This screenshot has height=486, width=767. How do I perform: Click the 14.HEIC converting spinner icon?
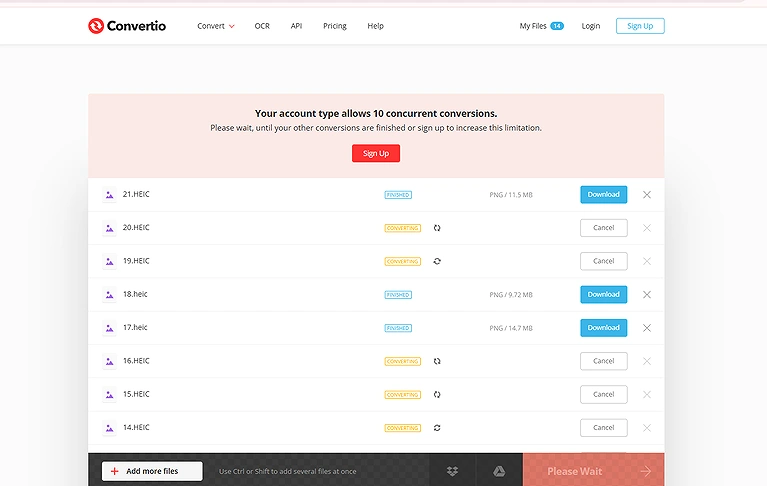click(437, 427)
